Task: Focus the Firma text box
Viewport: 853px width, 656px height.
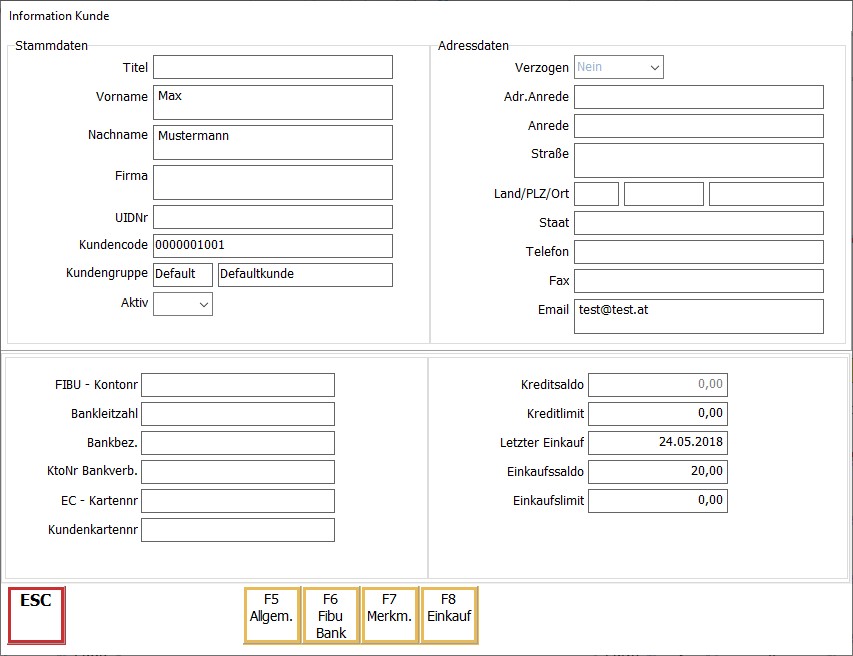Action: 272,182
